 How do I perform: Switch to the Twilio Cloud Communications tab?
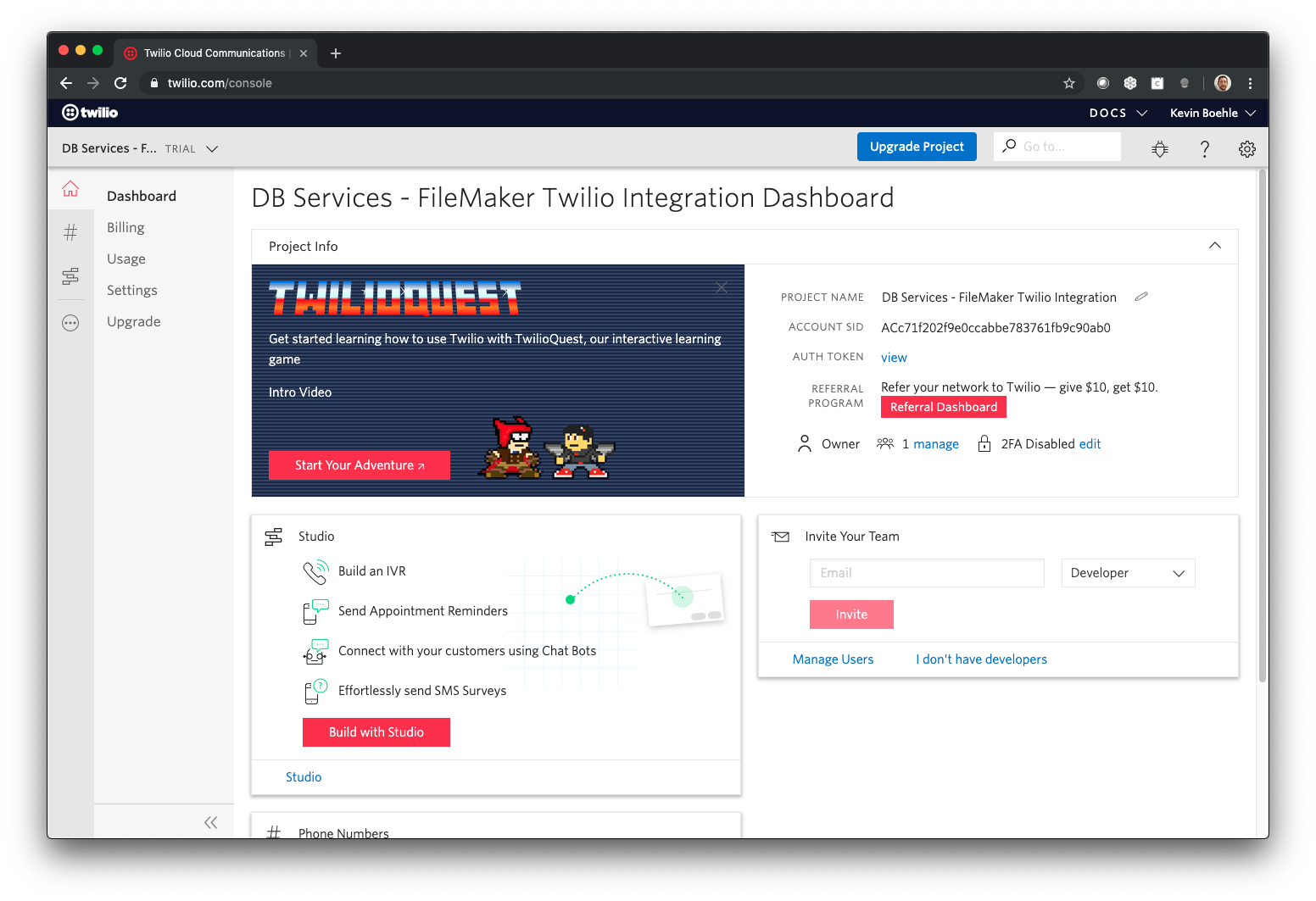tap(215, 53)
